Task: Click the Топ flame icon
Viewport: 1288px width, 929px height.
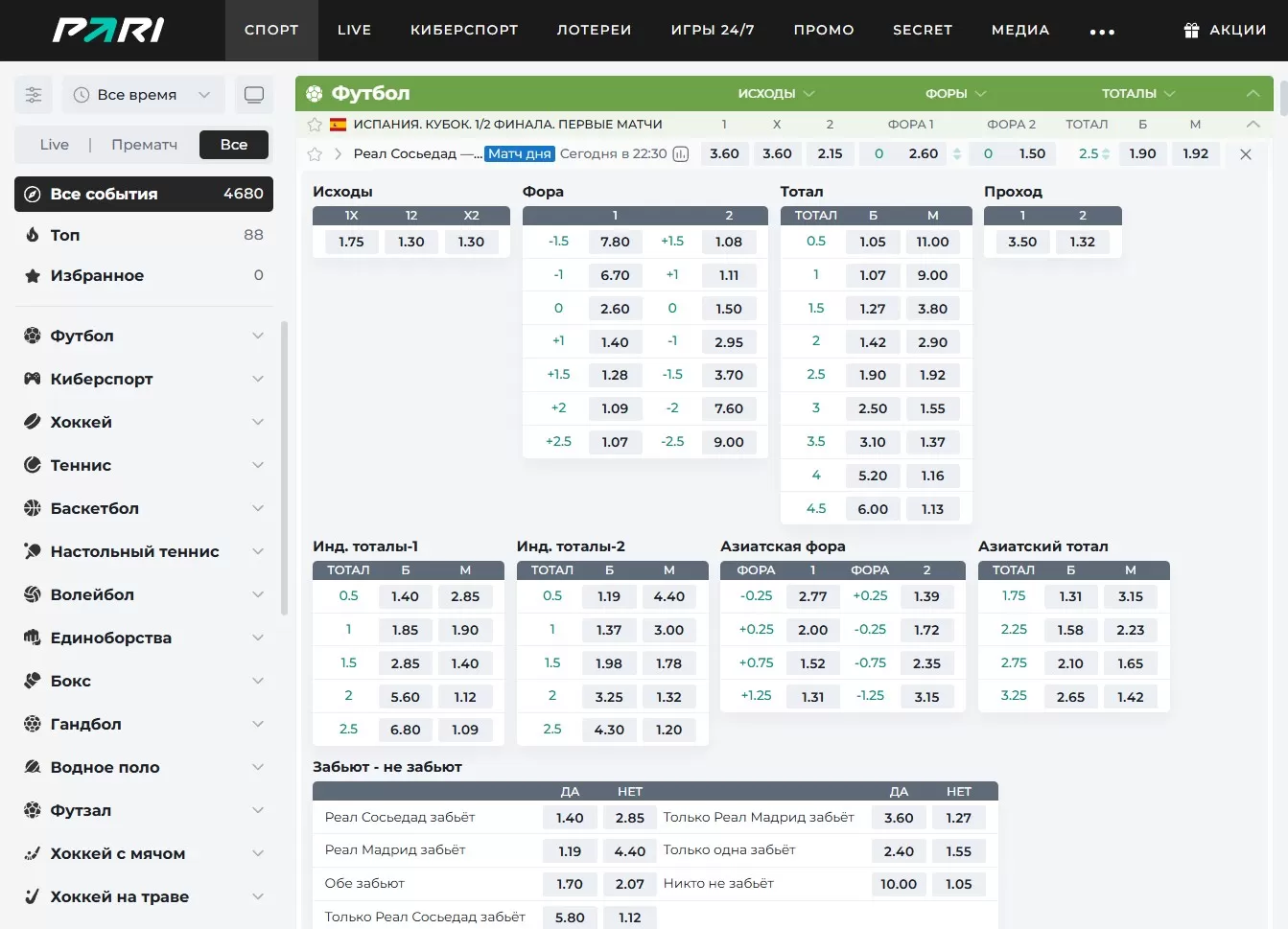Action: (x=33, y=235)
